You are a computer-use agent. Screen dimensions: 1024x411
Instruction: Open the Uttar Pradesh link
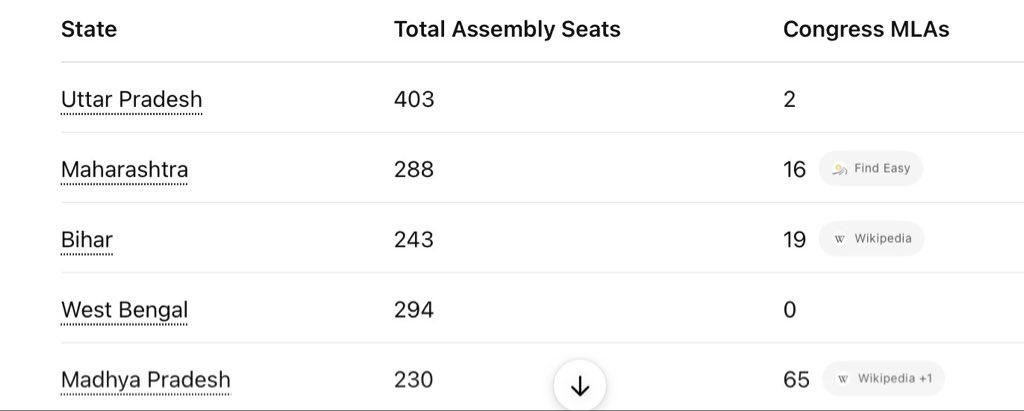[131, 99]
